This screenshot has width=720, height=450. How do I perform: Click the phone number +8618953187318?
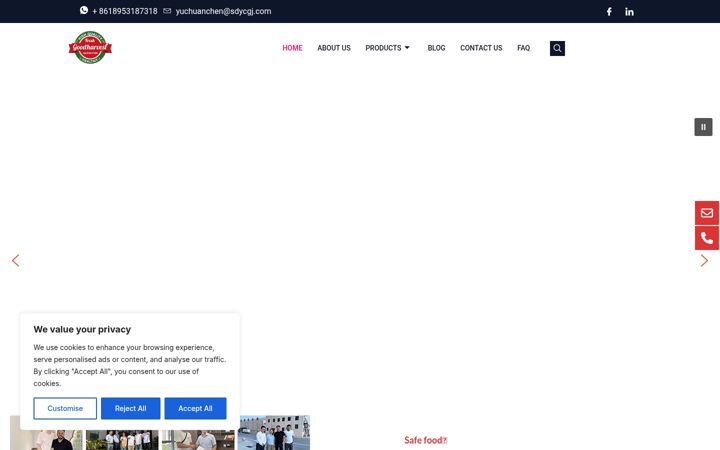pyautogui.click(x=125, y=11)
